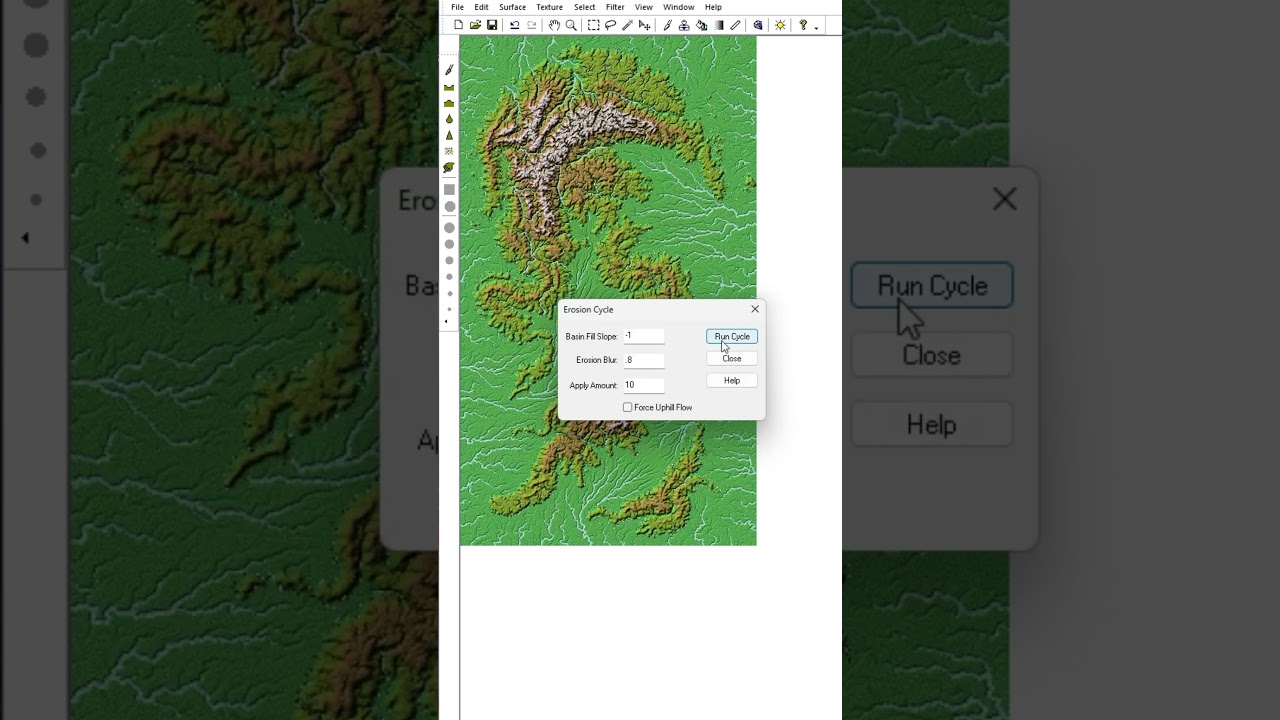This screenshot has width=1280, height=720.
Task: Select the Move Selection arrow tool
Action: click(x=644, y=25)
